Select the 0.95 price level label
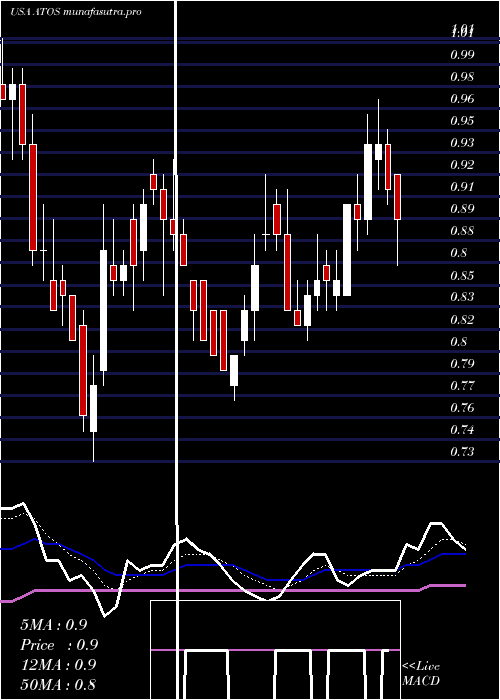This screenshot has height=700, width=500. (x=462, y=121)
